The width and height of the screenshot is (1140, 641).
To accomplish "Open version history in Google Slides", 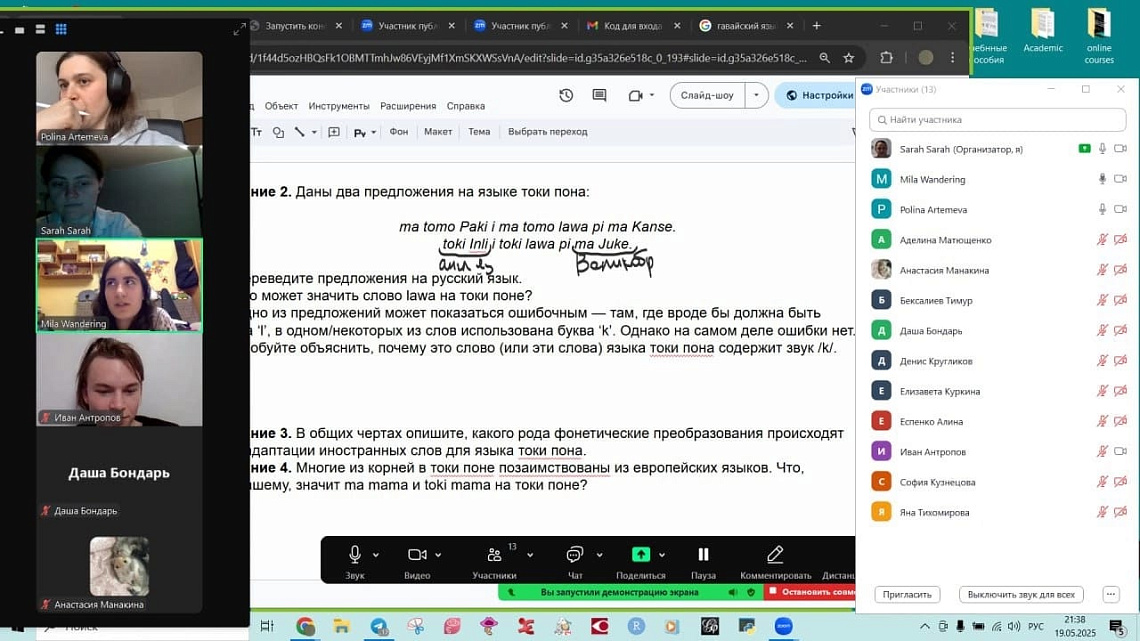I will pos(565,95).
